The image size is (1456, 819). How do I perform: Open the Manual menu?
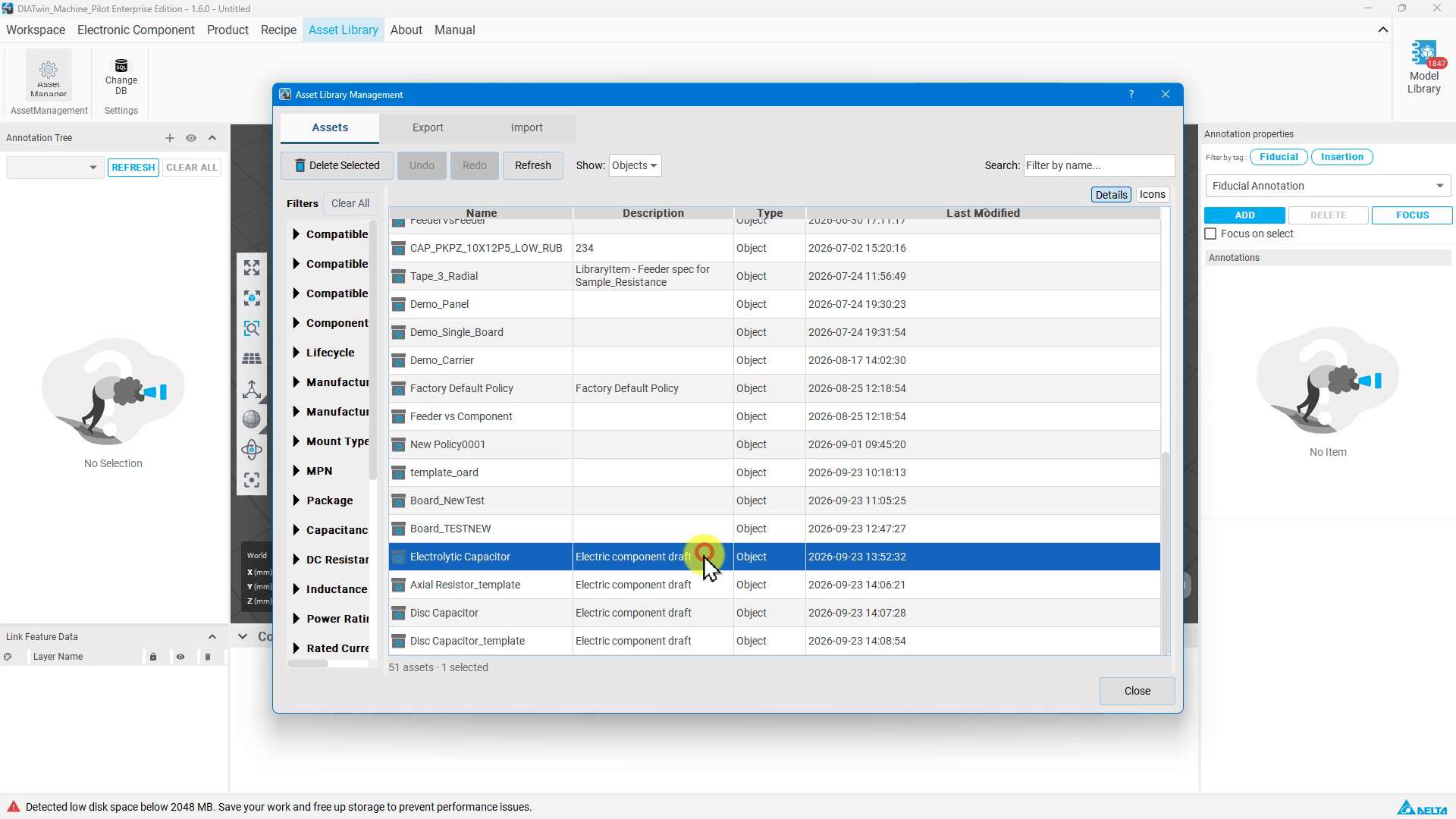[x=455, y=30]
